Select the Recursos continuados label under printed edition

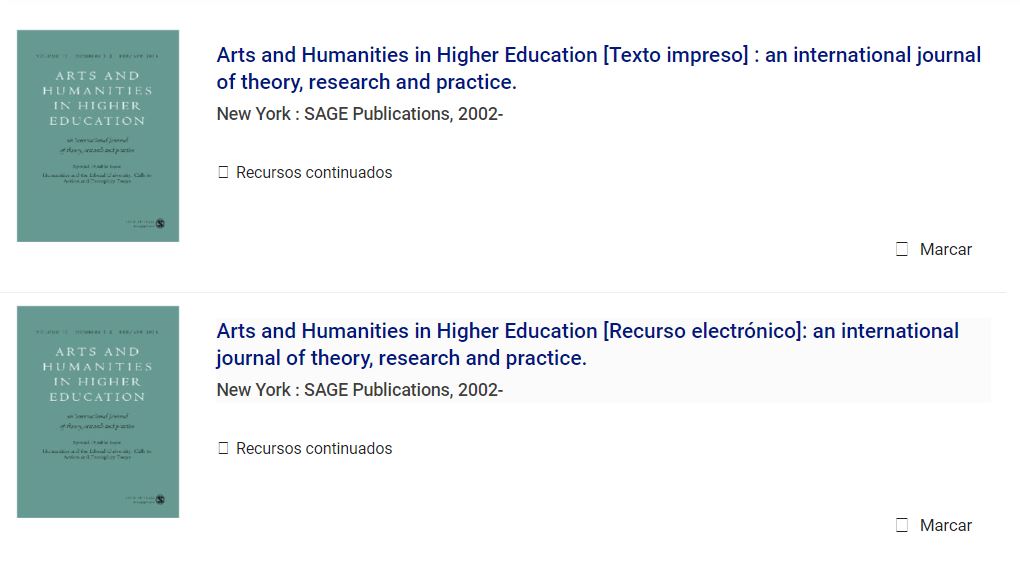314,173
